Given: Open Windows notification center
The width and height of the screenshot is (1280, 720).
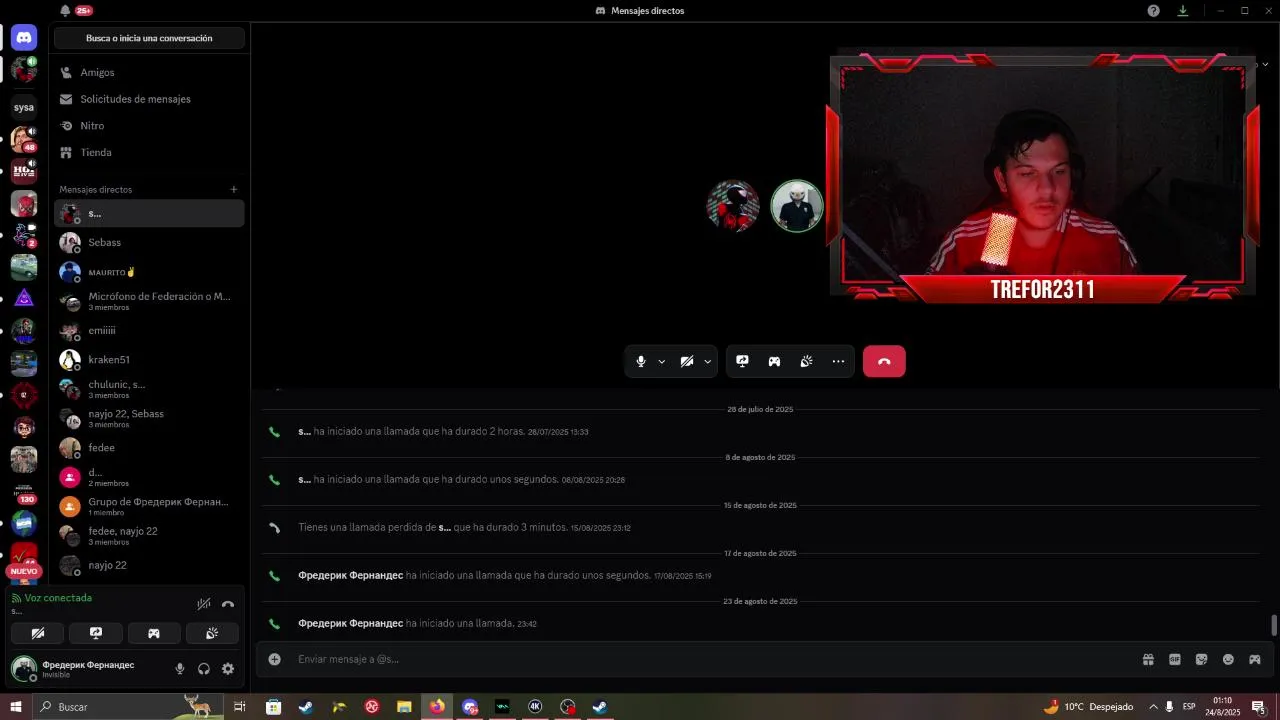Looking at the screenshot, I should tap(1258, 707).
